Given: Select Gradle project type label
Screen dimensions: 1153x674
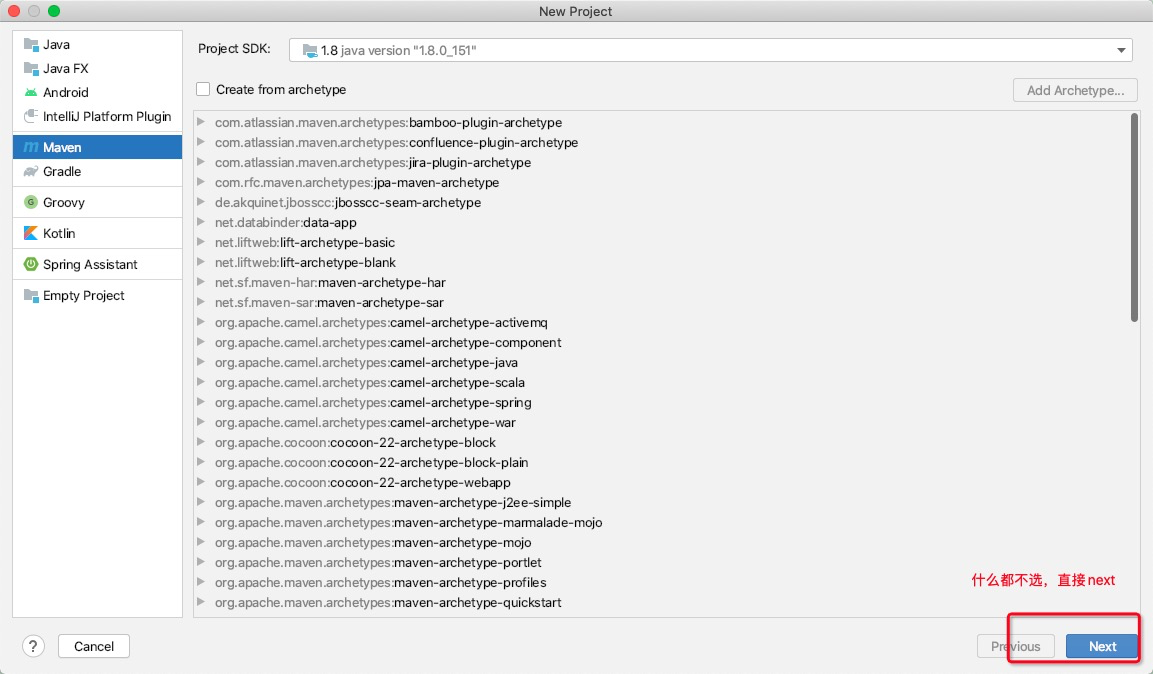Looking at the screenshot, I should (x=62, y=171).
